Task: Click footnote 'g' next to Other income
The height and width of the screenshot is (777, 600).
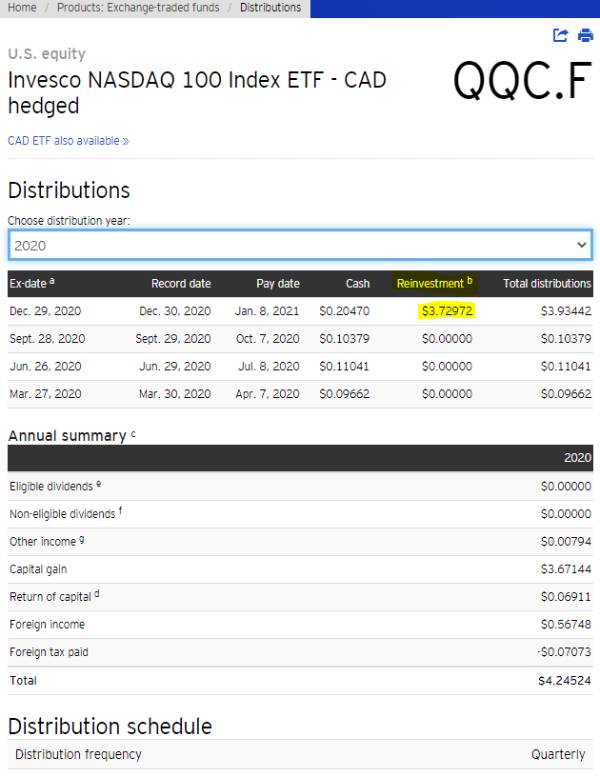Action: (80, 540)
